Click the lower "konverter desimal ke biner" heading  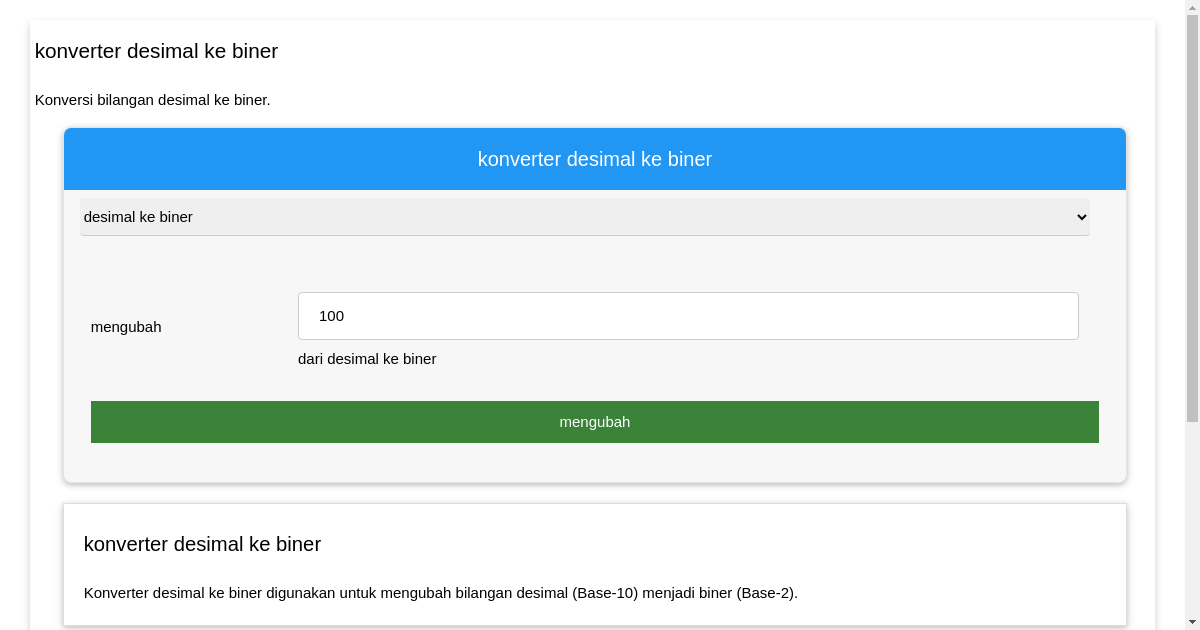click(203, 544)
